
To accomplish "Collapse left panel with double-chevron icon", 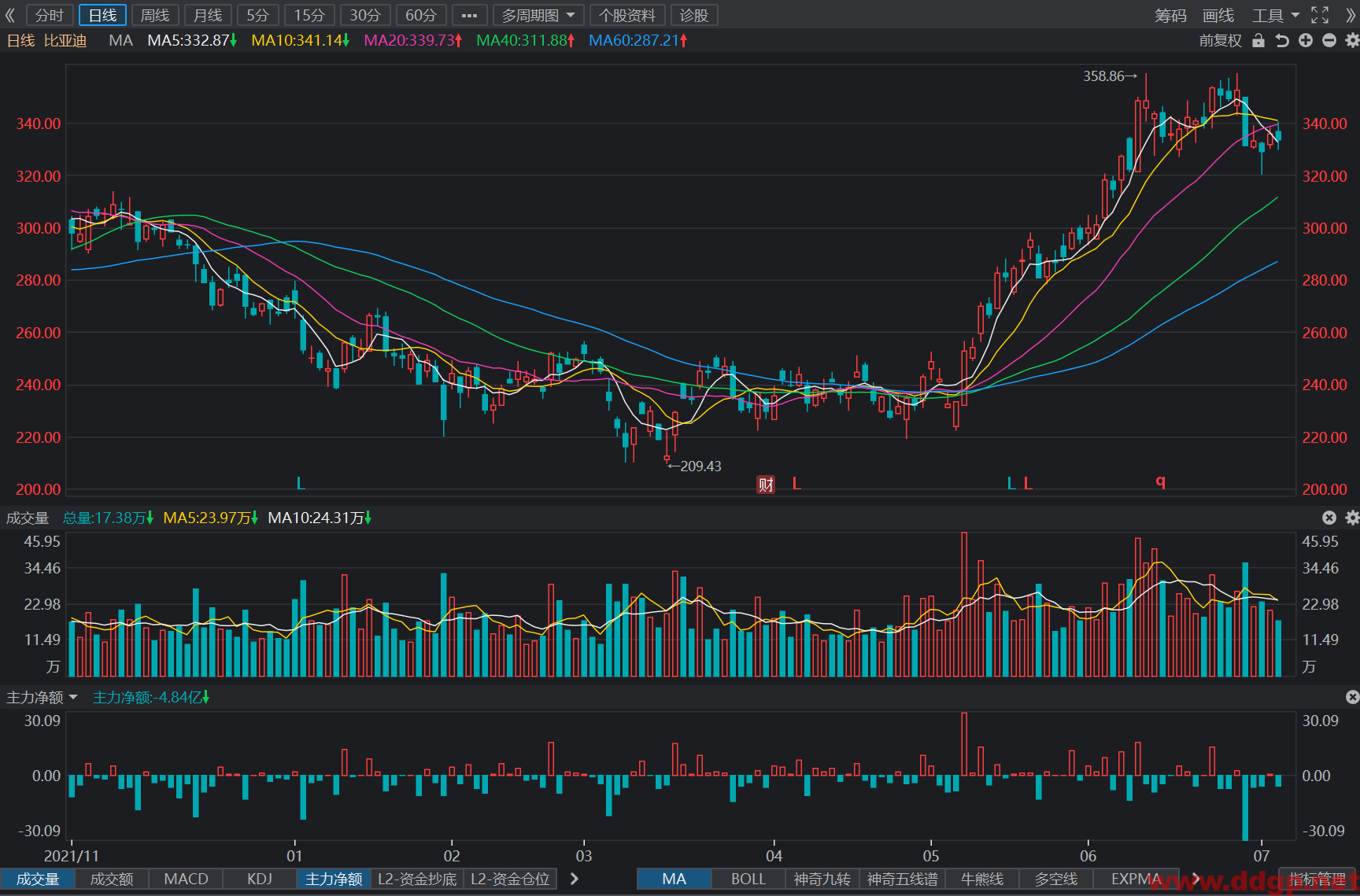I will [x=10, y=15].
